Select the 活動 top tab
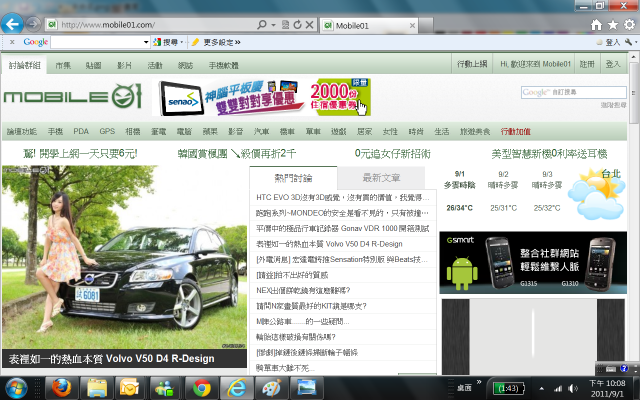Viewport: 640px width, 400px height. (x=155, y=65)
